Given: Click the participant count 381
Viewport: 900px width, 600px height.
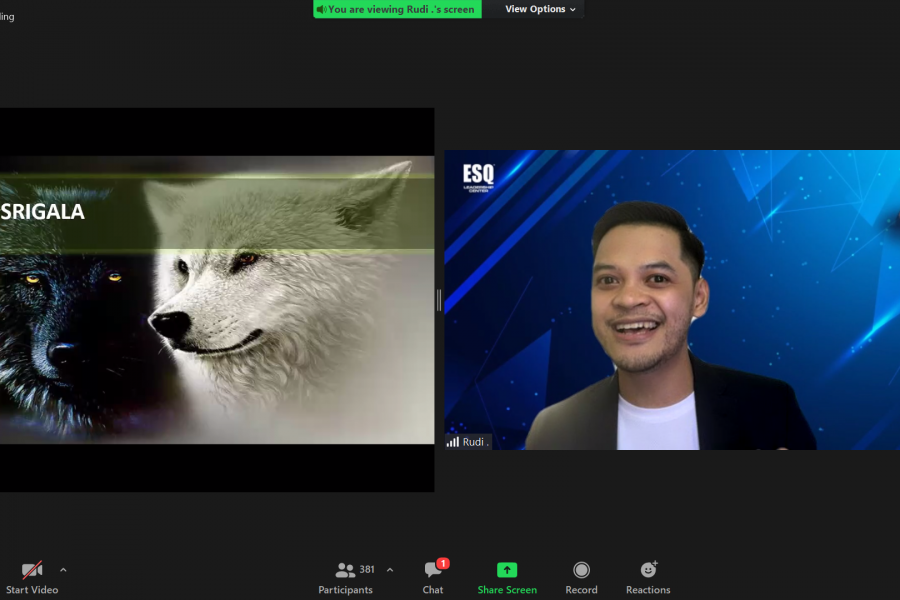Looking at the screenshot, I should [367, 569].
